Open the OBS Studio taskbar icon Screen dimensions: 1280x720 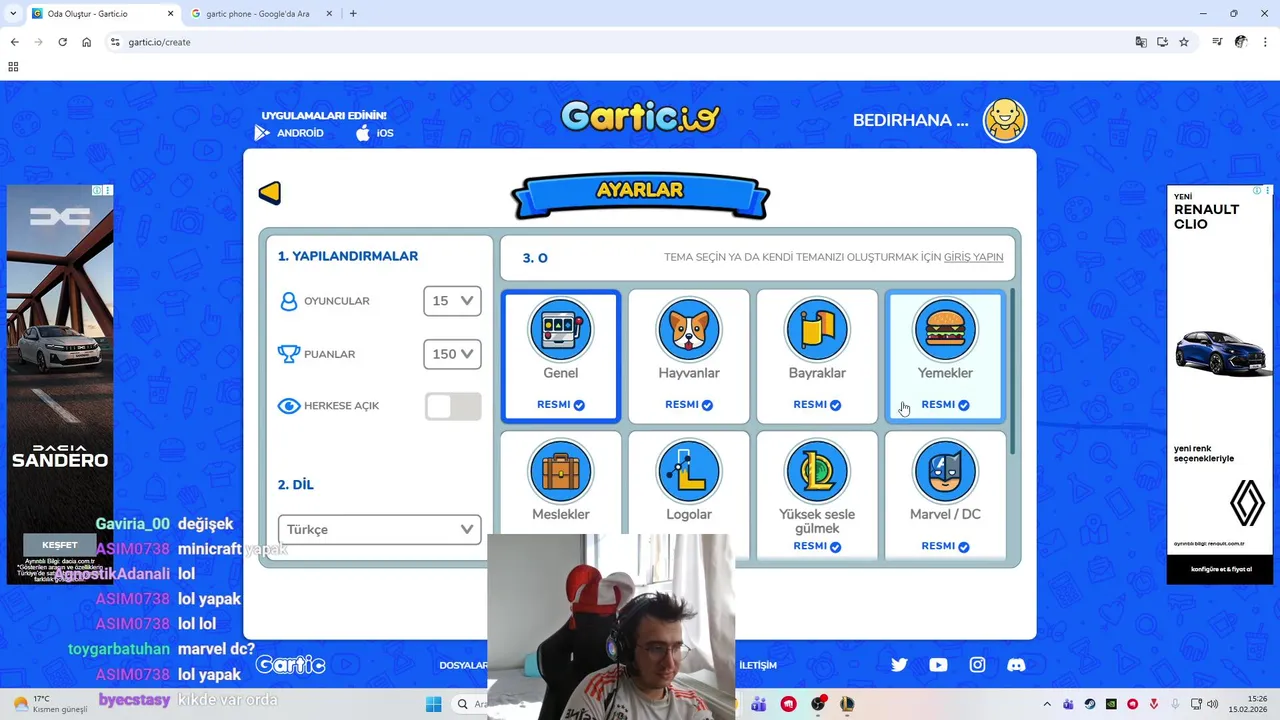(x=818, y=704)
